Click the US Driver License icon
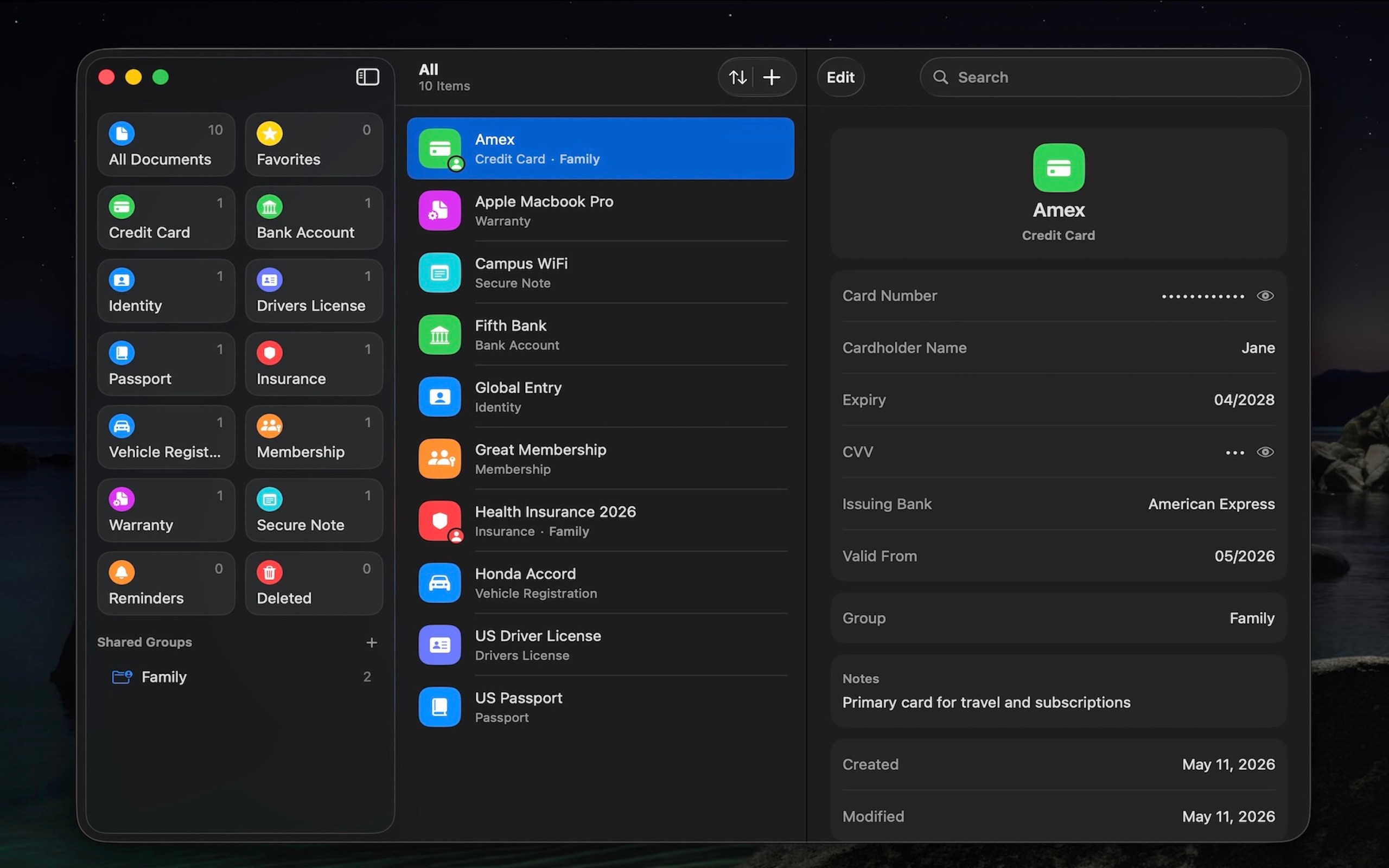Image resolution: width=1389 pixels, height=868 pixels. tap(439, 645)
